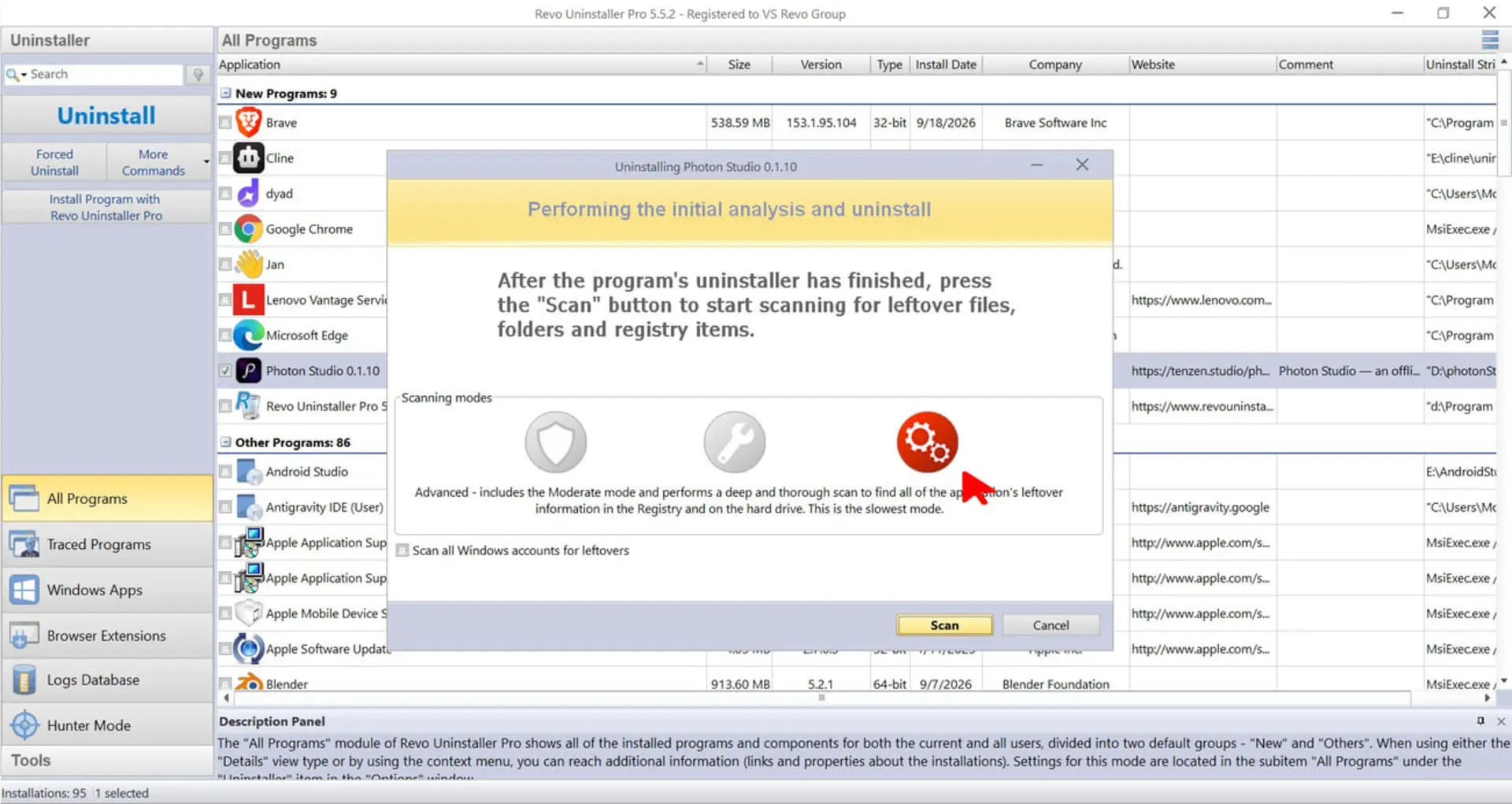Viewport: 1512px width, 804px height.
Task: Check the Android Studio checkbox
Action: point(225,472)
